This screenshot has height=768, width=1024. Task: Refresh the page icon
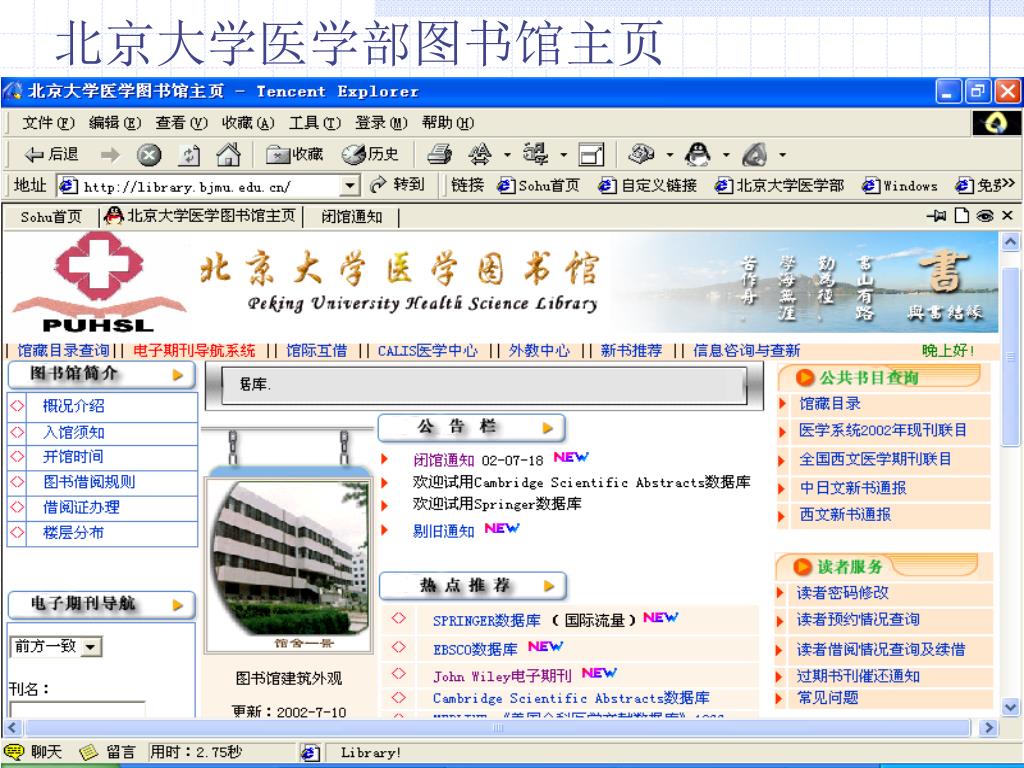pos(189,155)
